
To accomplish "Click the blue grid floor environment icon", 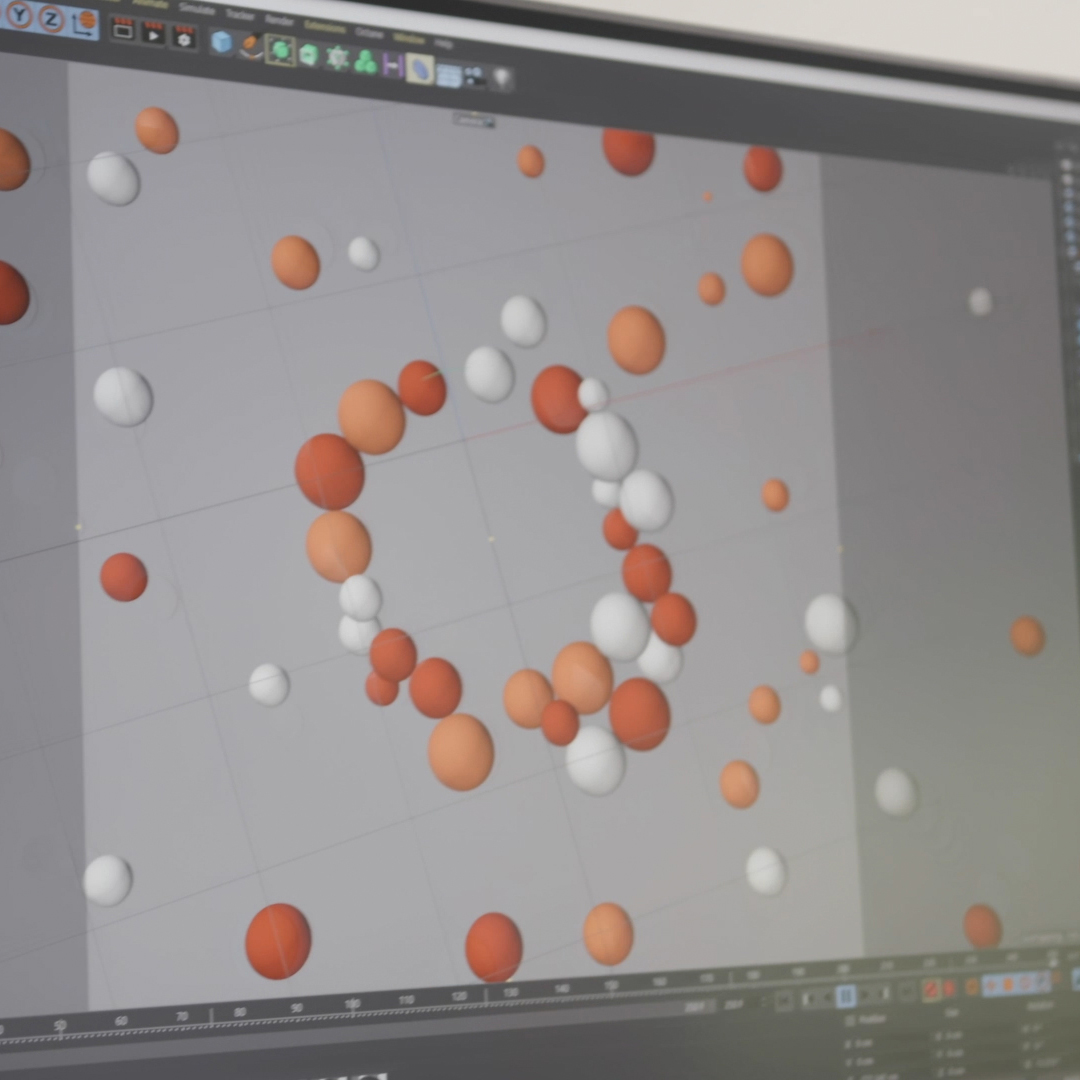I will [448, 74].
